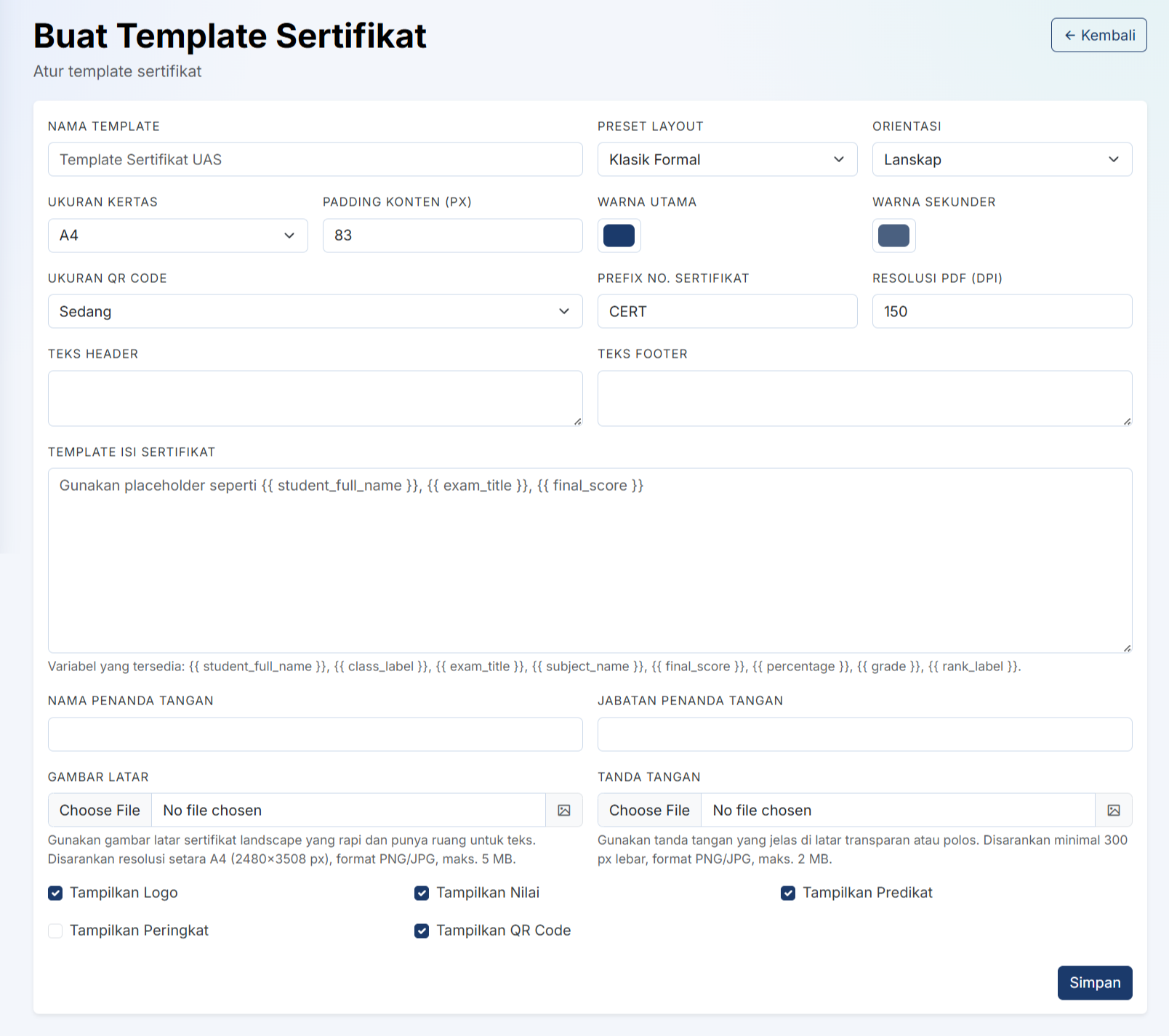Click the resize handle of Teks Header

[578, 422]
